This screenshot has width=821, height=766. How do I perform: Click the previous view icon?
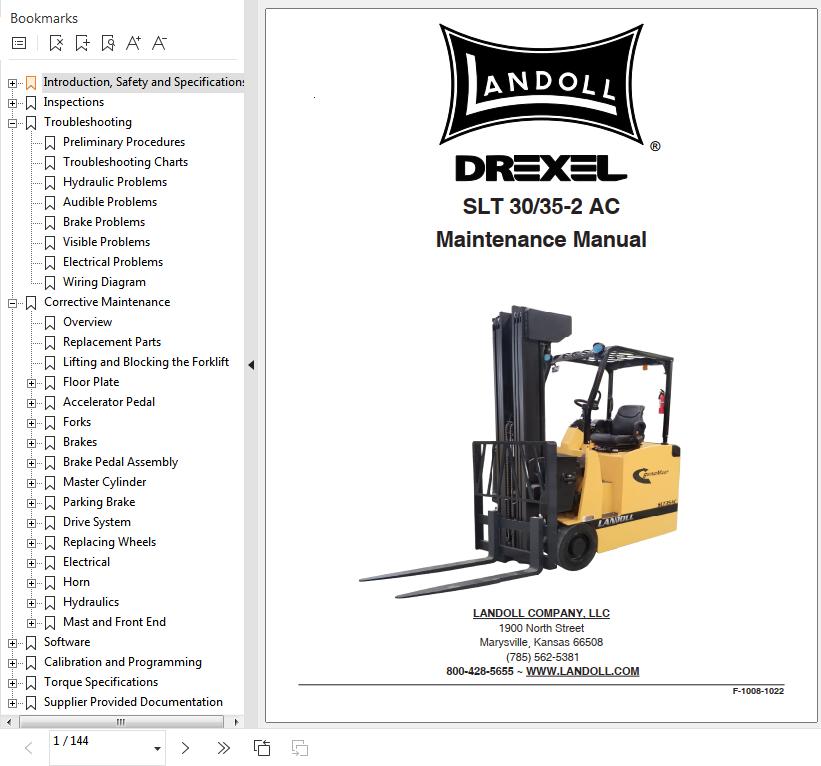[x=262, y=748]
